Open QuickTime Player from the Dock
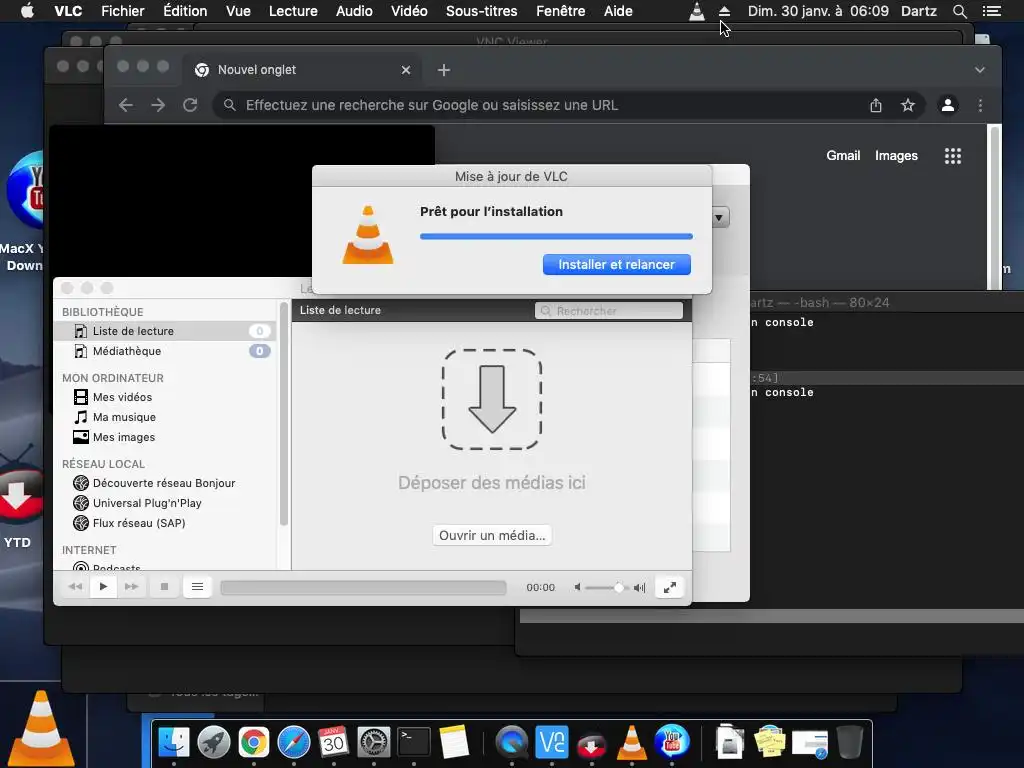Image resolution: width=1024 pixels, height=768 pixels. point(512,743)
